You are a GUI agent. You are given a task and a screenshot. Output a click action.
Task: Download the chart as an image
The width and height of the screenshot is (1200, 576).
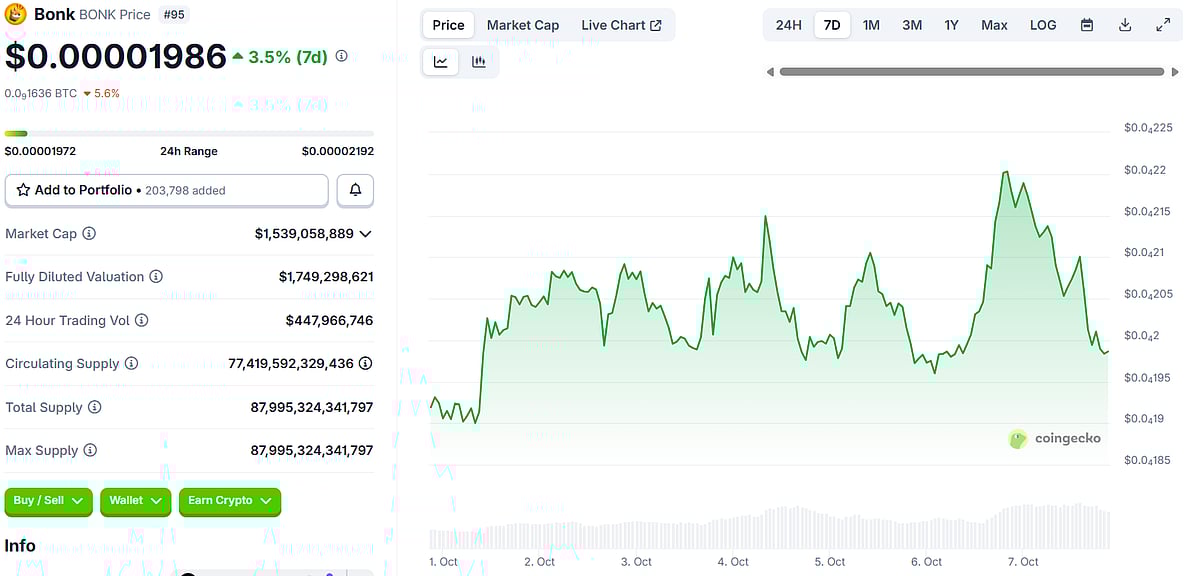(x=1124, y=24)
